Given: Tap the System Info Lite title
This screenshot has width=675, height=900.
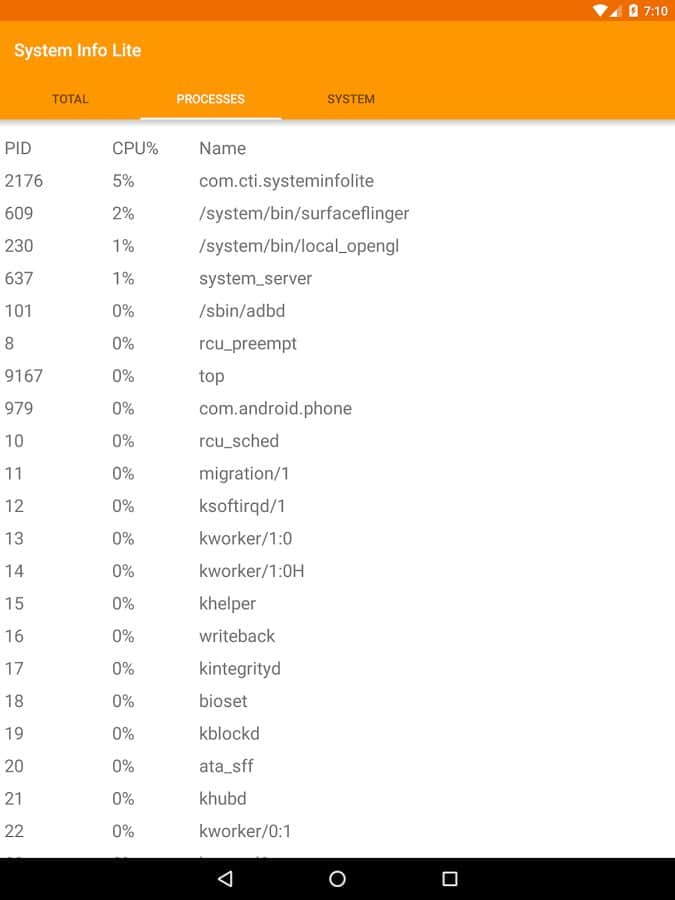Looking at the screenshot, I should 77,50.
